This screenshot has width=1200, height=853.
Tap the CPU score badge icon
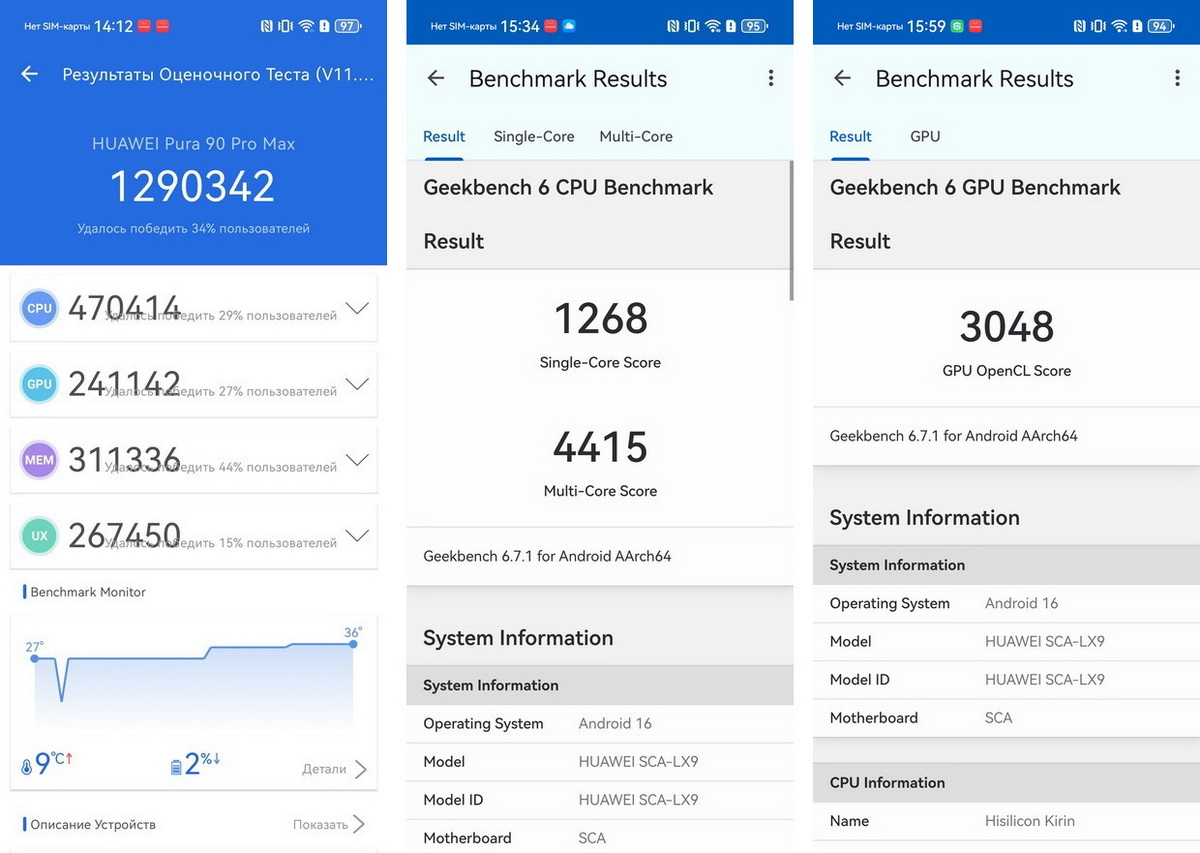[x=39, y=309]
